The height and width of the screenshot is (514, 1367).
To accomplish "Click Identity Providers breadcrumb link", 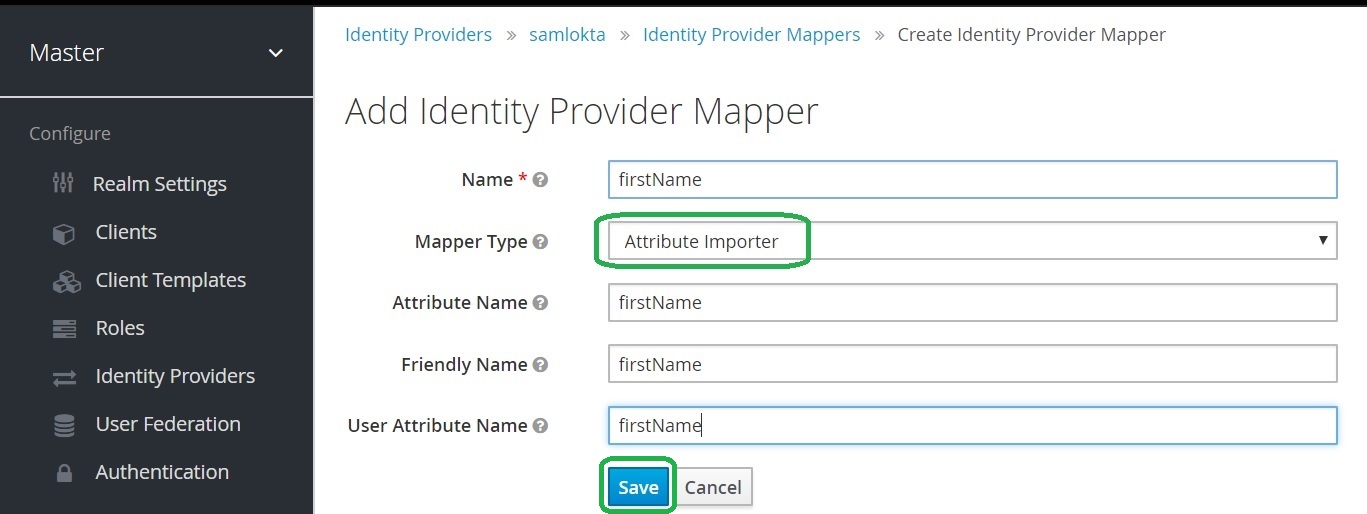I will (x=418, y=35).
